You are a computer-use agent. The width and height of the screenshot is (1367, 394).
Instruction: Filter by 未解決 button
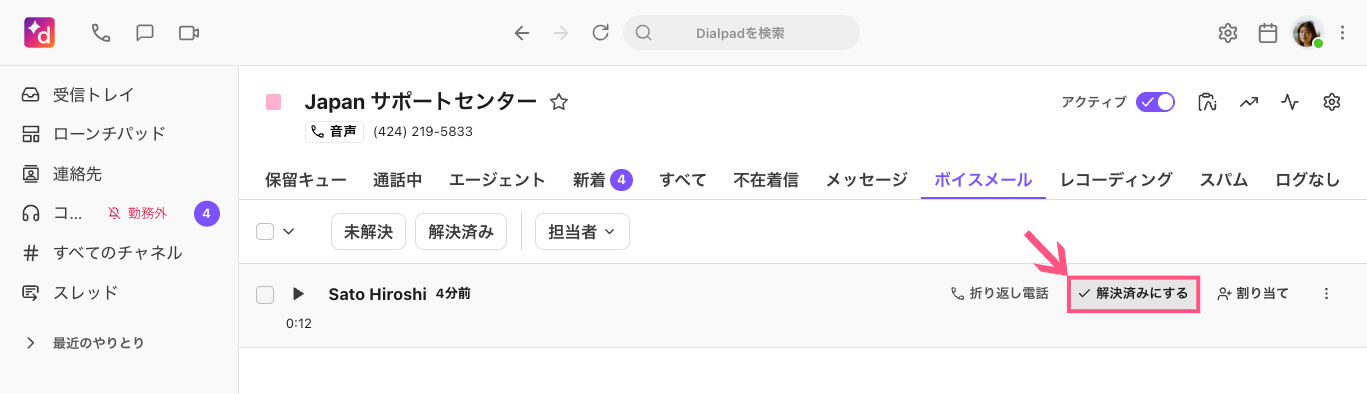[369, 231]
